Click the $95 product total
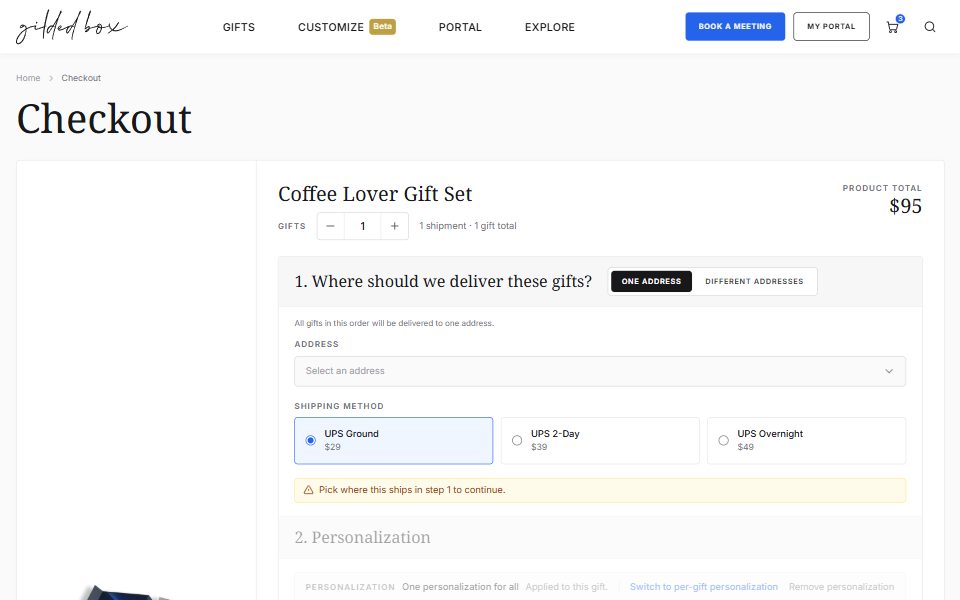This screenshot has width=960, height=600. coord(906,206)
